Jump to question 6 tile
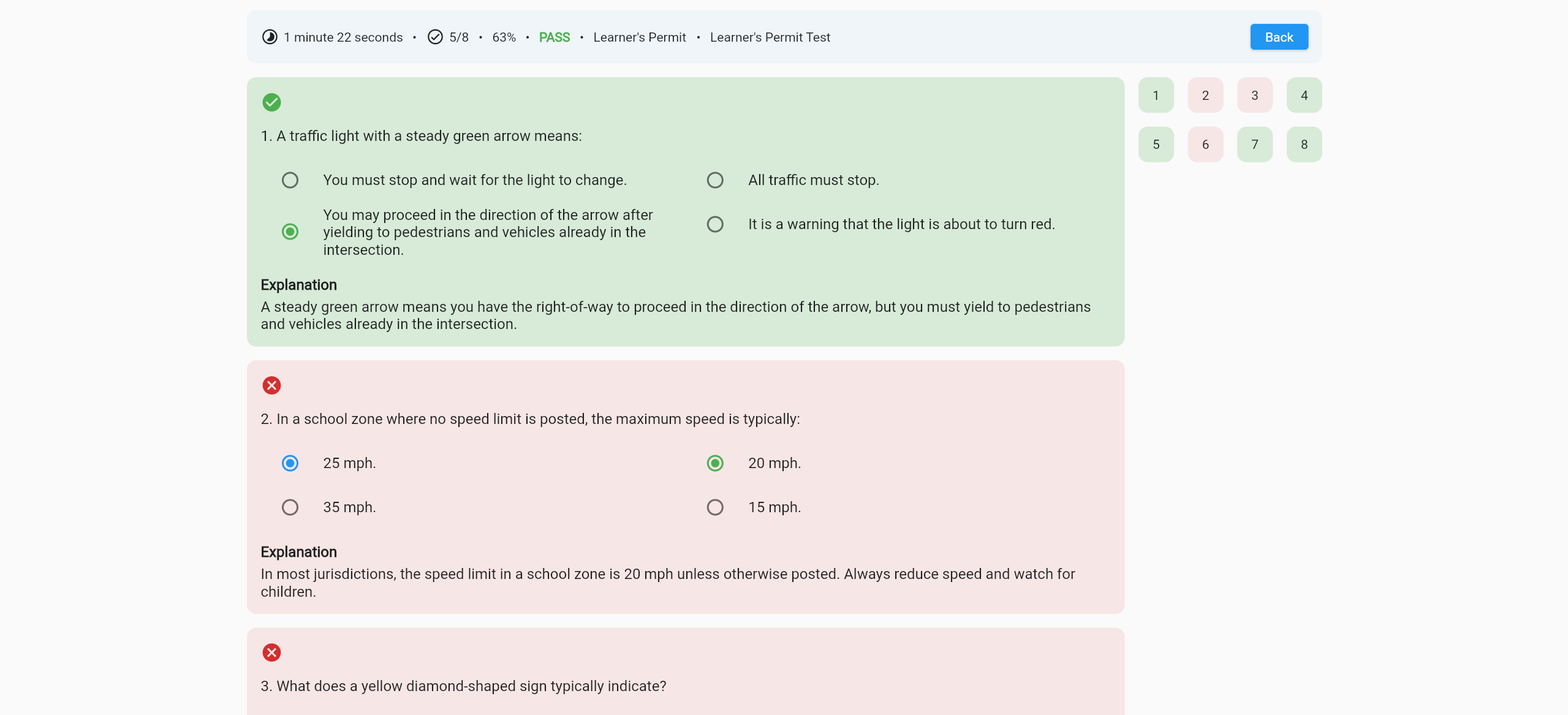1568x715 pixels. [x=1205, y=145]
